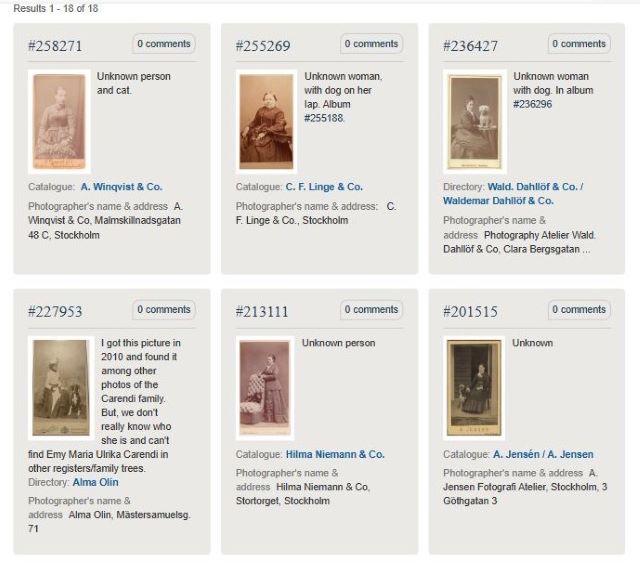Visit the Alma Olin directory link

96,482
